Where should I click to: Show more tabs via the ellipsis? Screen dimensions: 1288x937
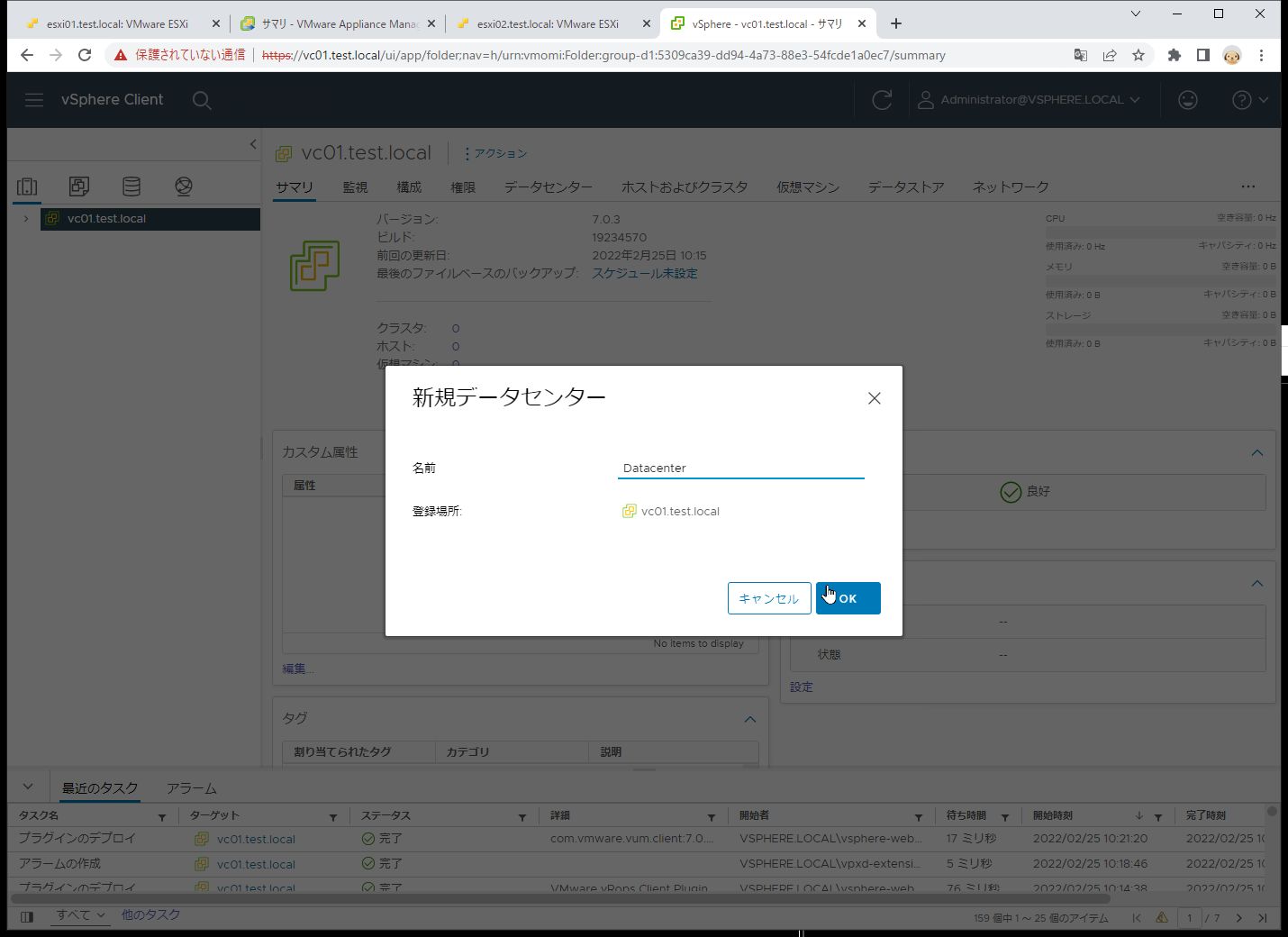[x=1248, y=186]
